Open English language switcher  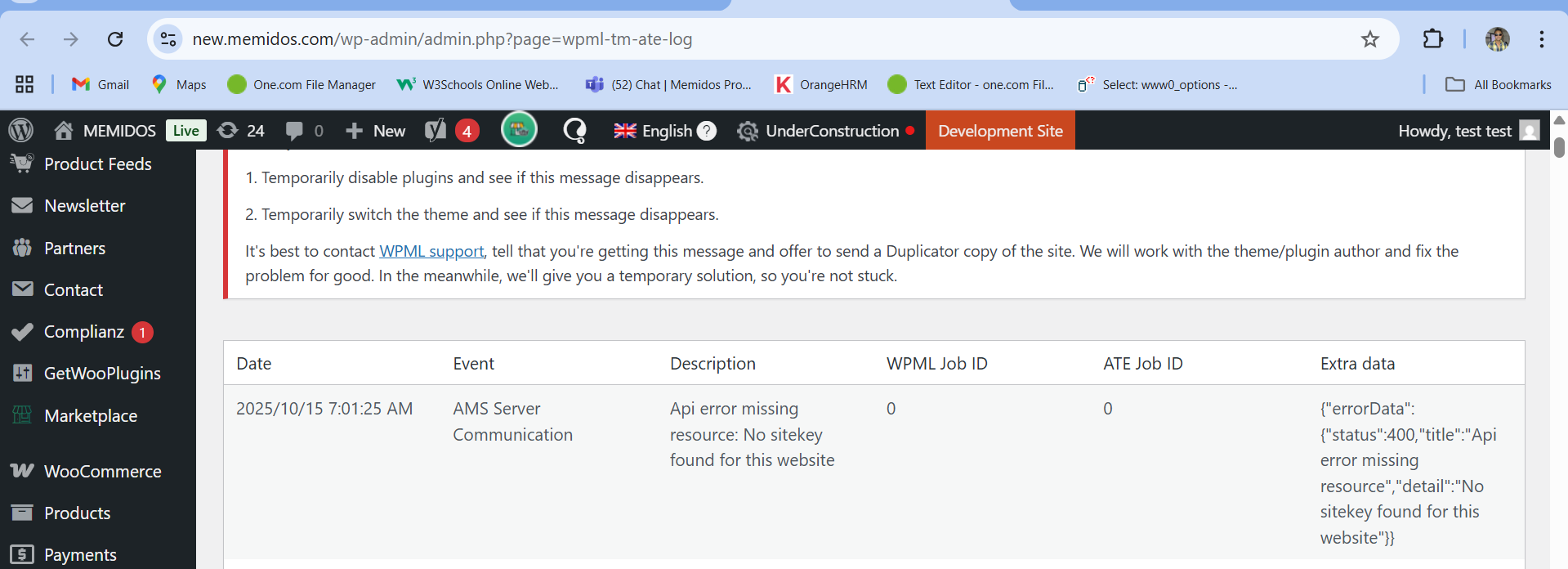[664, 131]
